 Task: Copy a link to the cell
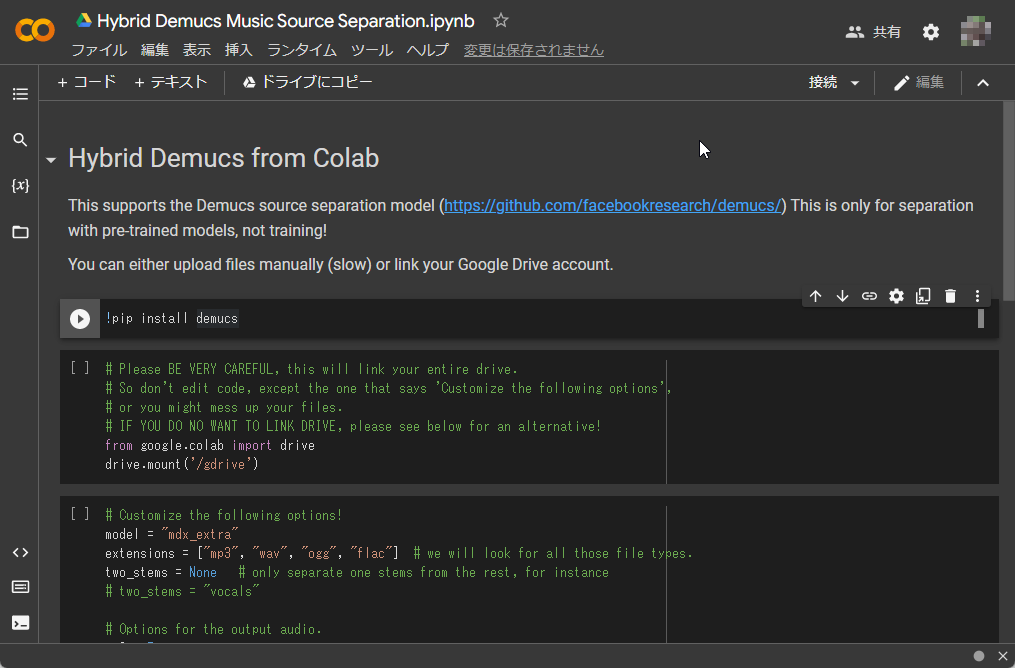coord(869,296)
